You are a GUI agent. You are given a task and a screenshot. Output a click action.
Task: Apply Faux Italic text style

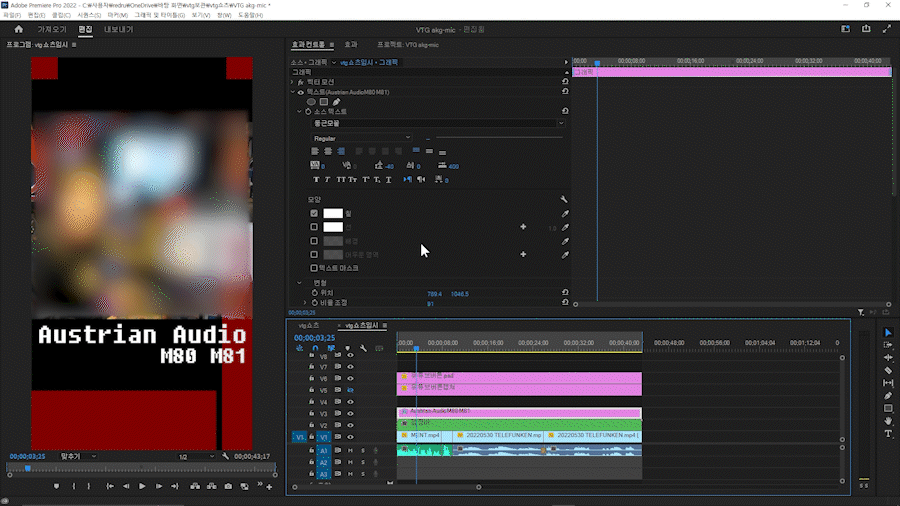[x=327, y=180]
